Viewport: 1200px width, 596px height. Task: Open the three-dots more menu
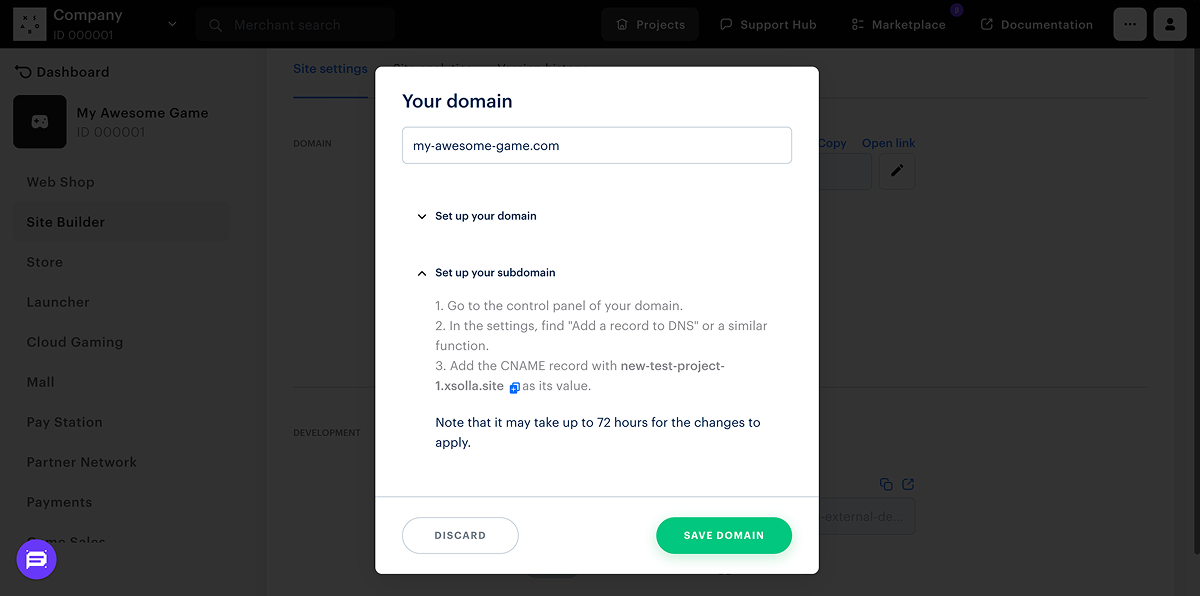(x=1130, y=24)
